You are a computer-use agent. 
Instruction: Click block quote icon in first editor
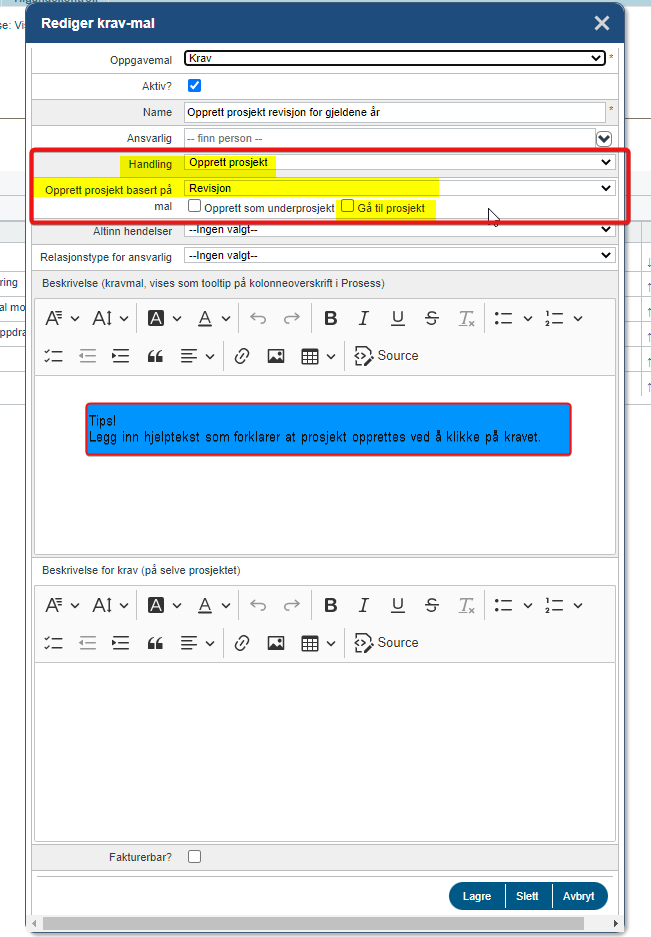point(155,356)
